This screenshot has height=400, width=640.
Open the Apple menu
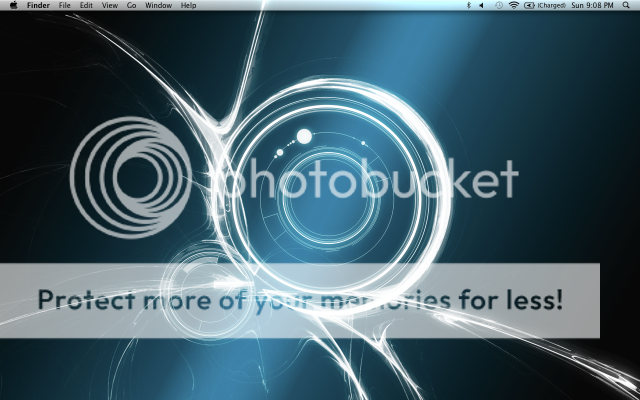pyautogui.click(x=13, y=5)
